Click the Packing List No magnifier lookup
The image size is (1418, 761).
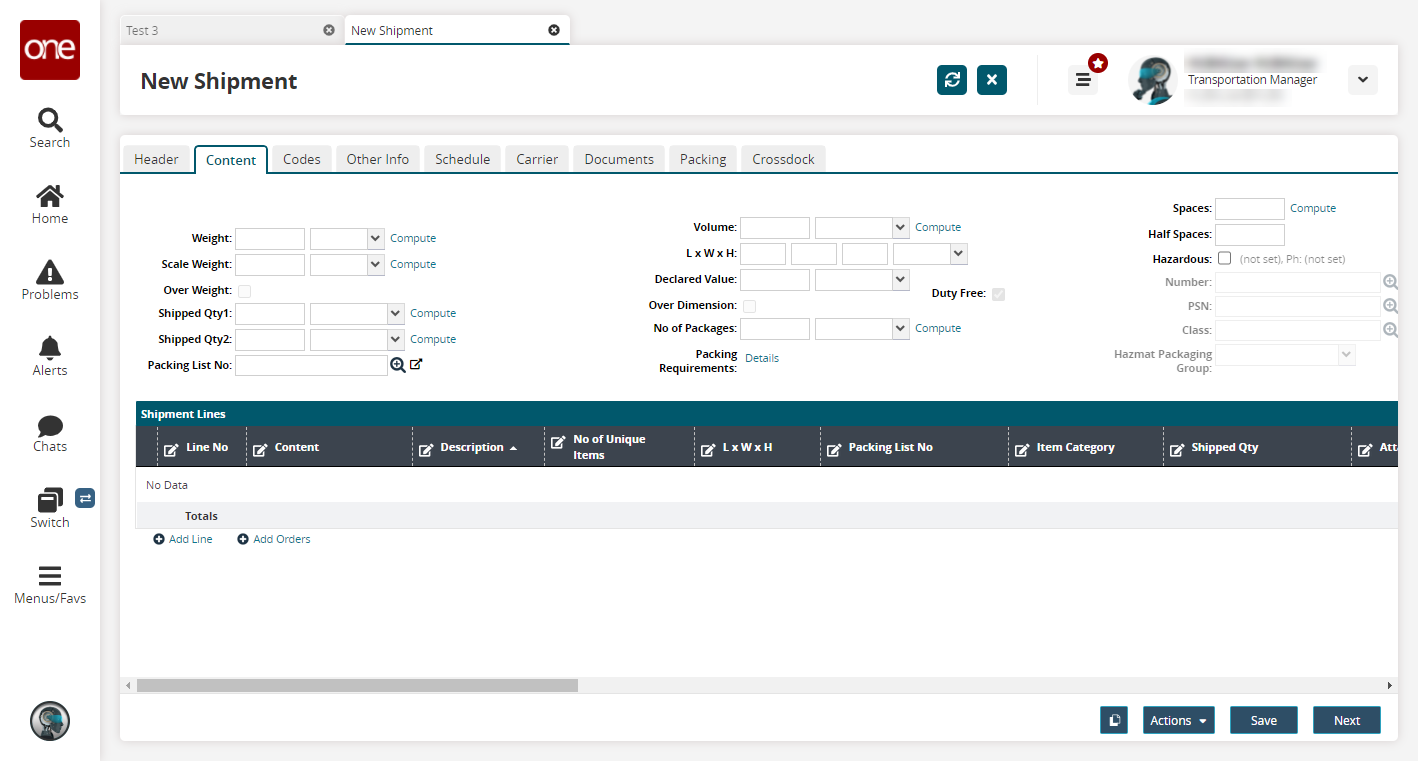(398, 365)
